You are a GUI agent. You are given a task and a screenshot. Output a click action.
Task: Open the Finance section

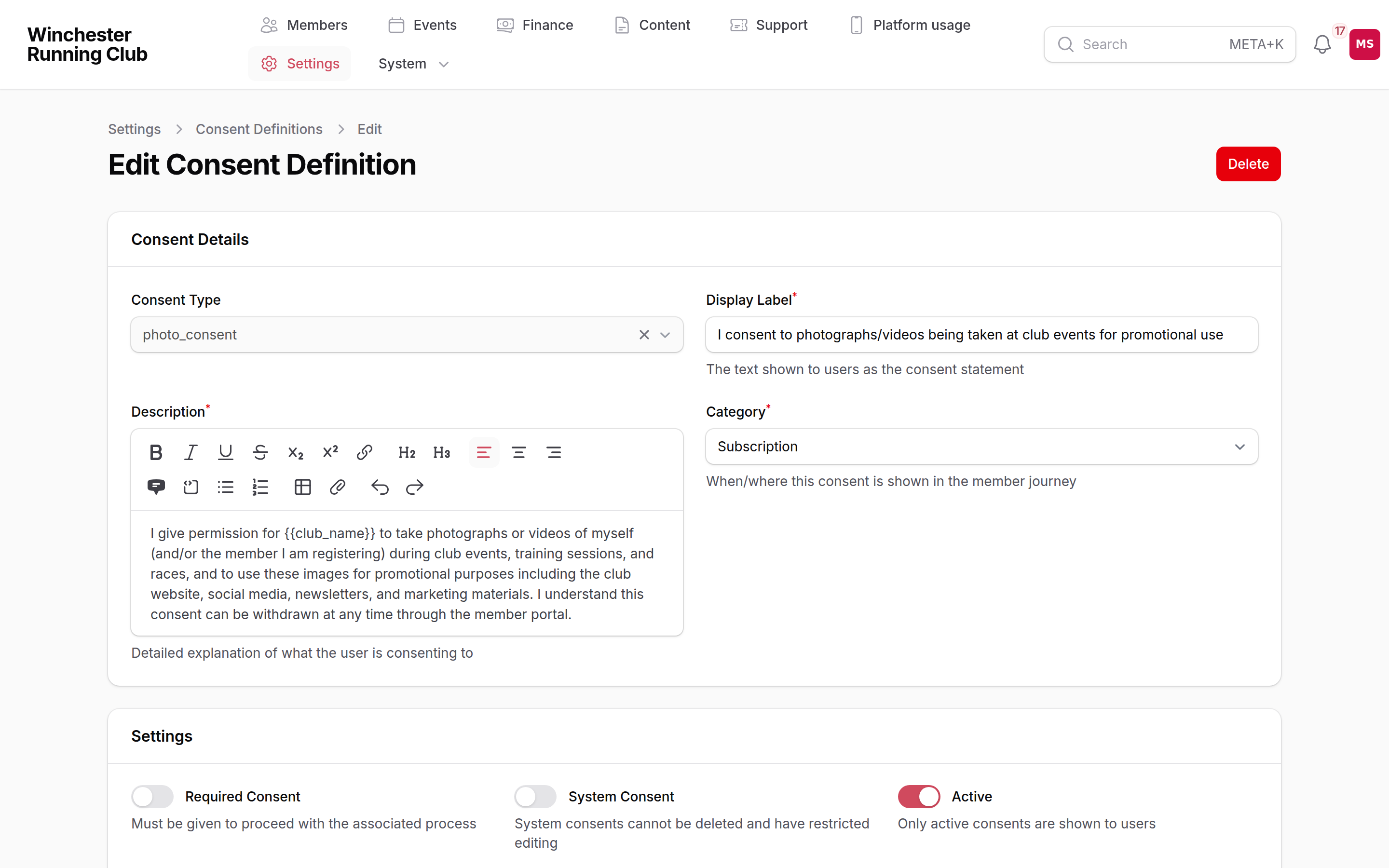coord(535,25)
